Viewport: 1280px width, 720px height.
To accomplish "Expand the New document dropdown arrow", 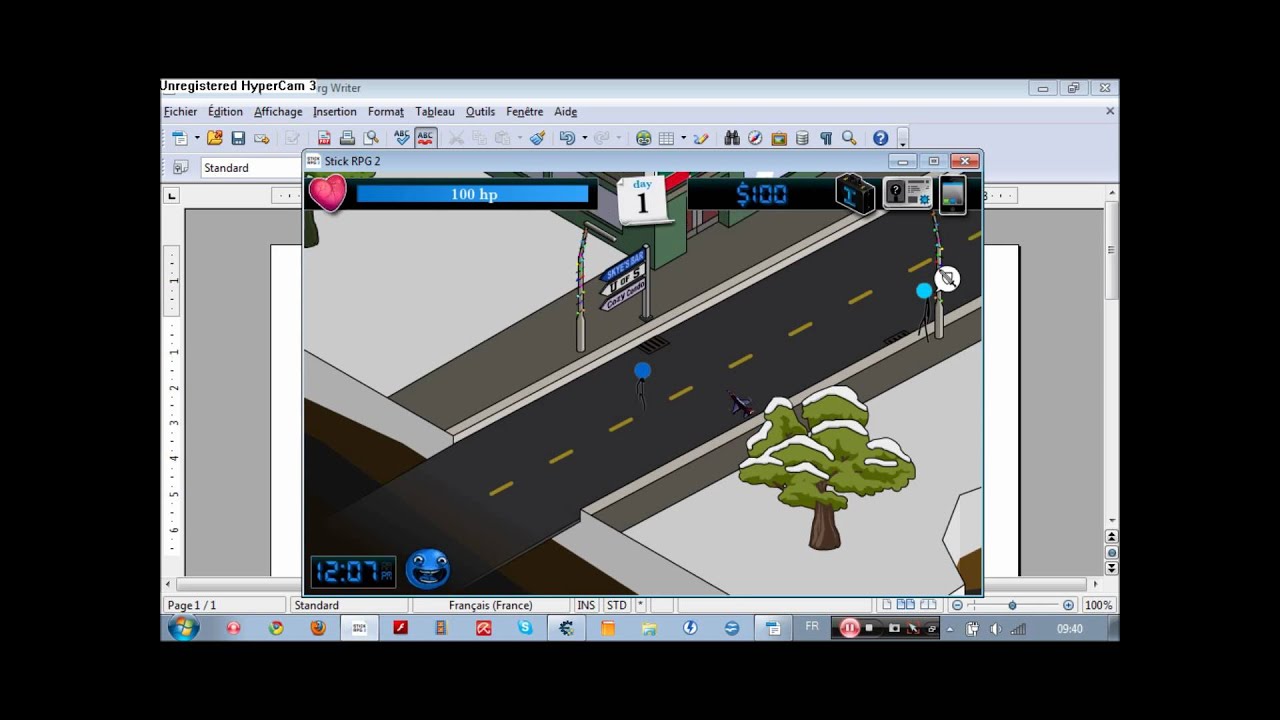I will pyautogui.click(x=197, y=138).
